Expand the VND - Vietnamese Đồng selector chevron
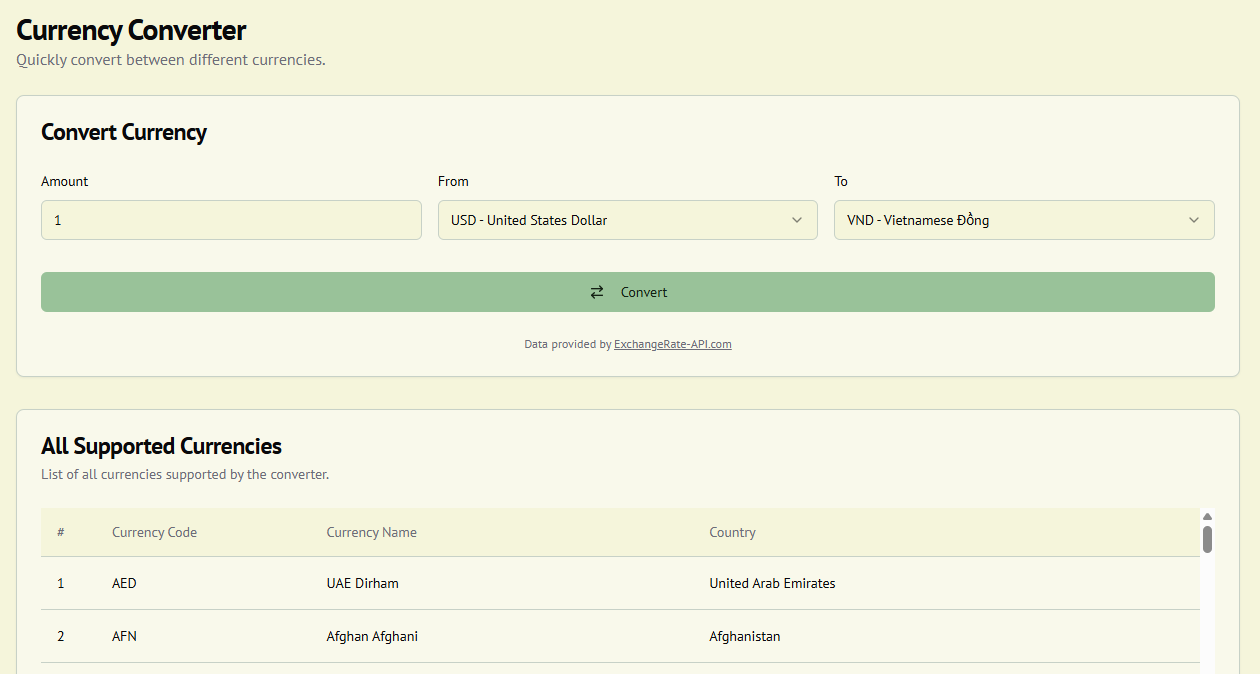The width and height of the screenshot is (1260, 674). 1194,220
